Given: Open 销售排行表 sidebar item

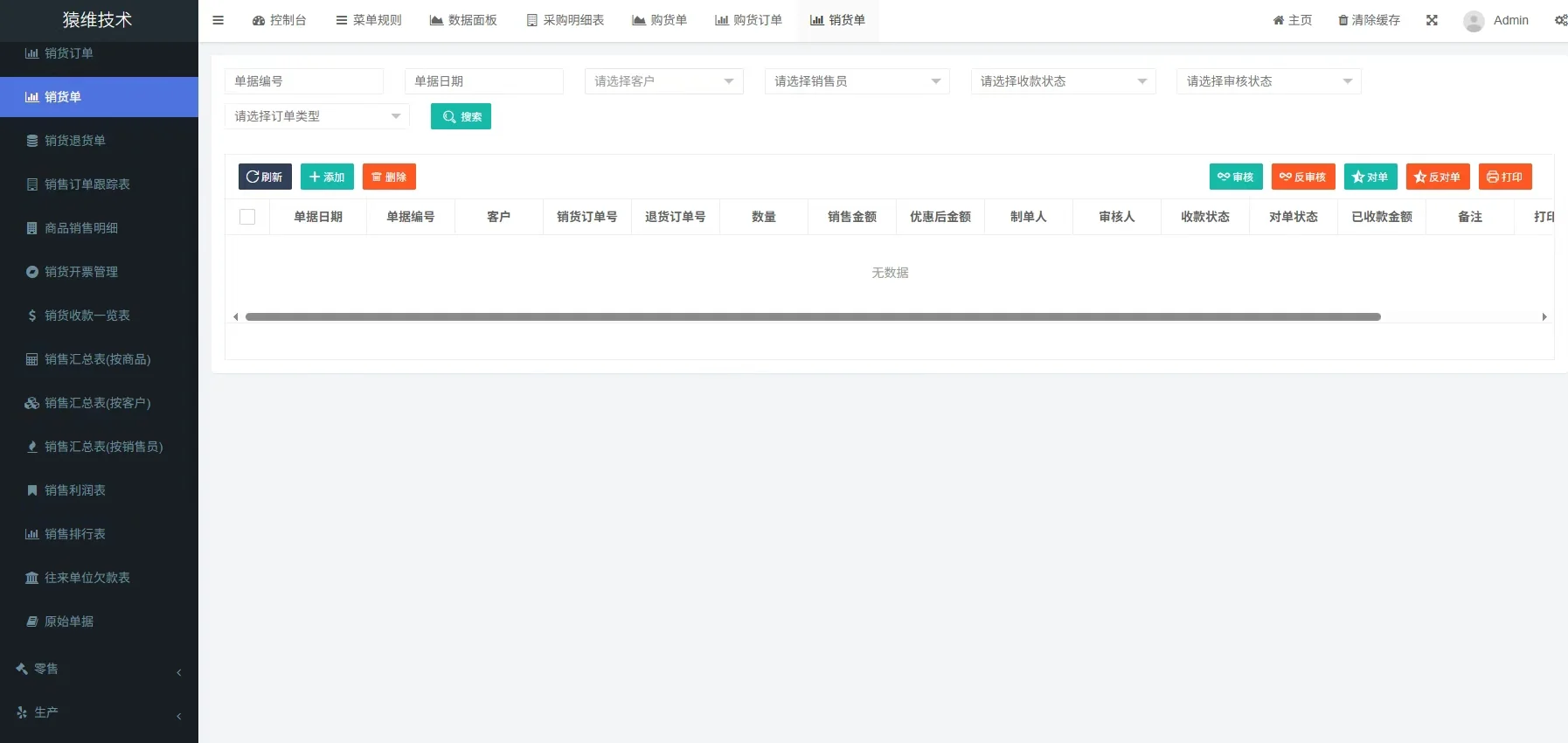Looking at the screenshot, I should point(99,534).
